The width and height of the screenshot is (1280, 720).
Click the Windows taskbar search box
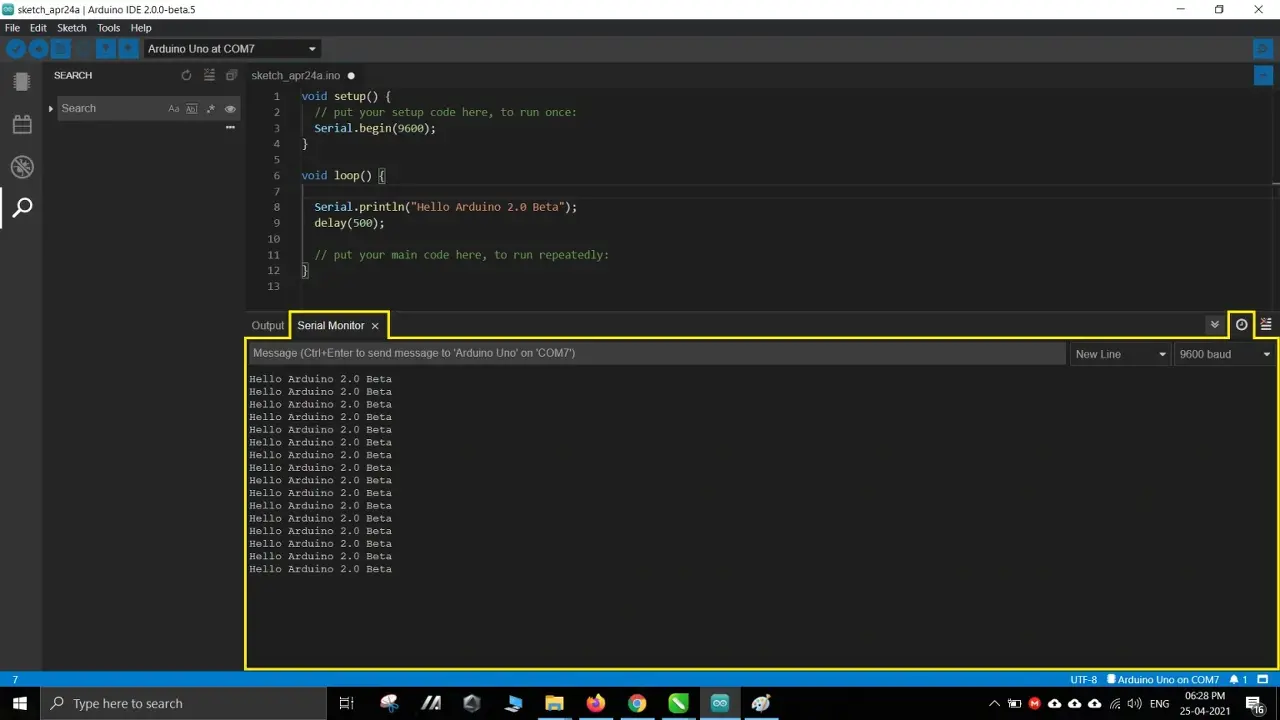[x=182, y=703]
